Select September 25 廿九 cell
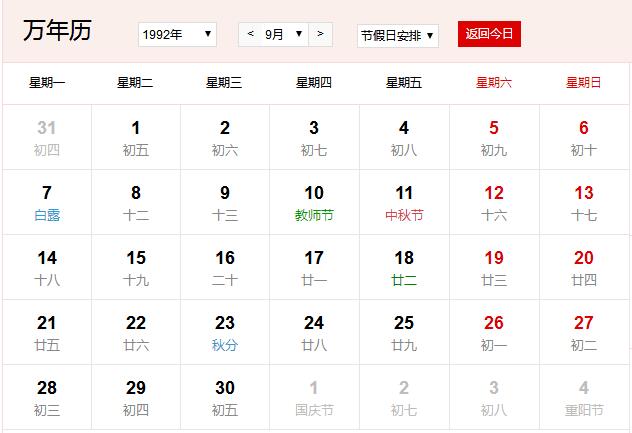The height and width of the screenshot is (433, 632). tap(404, 332)
